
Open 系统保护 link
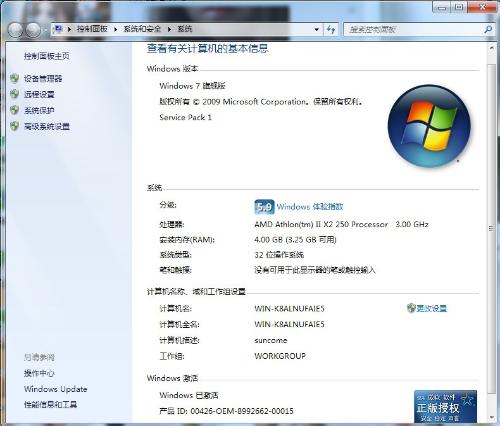(39, 110)
